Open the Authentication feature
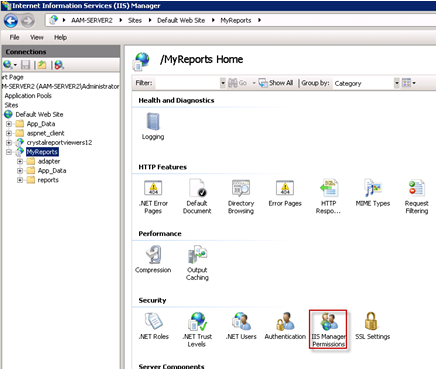This screenshot has width=436, height=369. click(x=285, y=326)
